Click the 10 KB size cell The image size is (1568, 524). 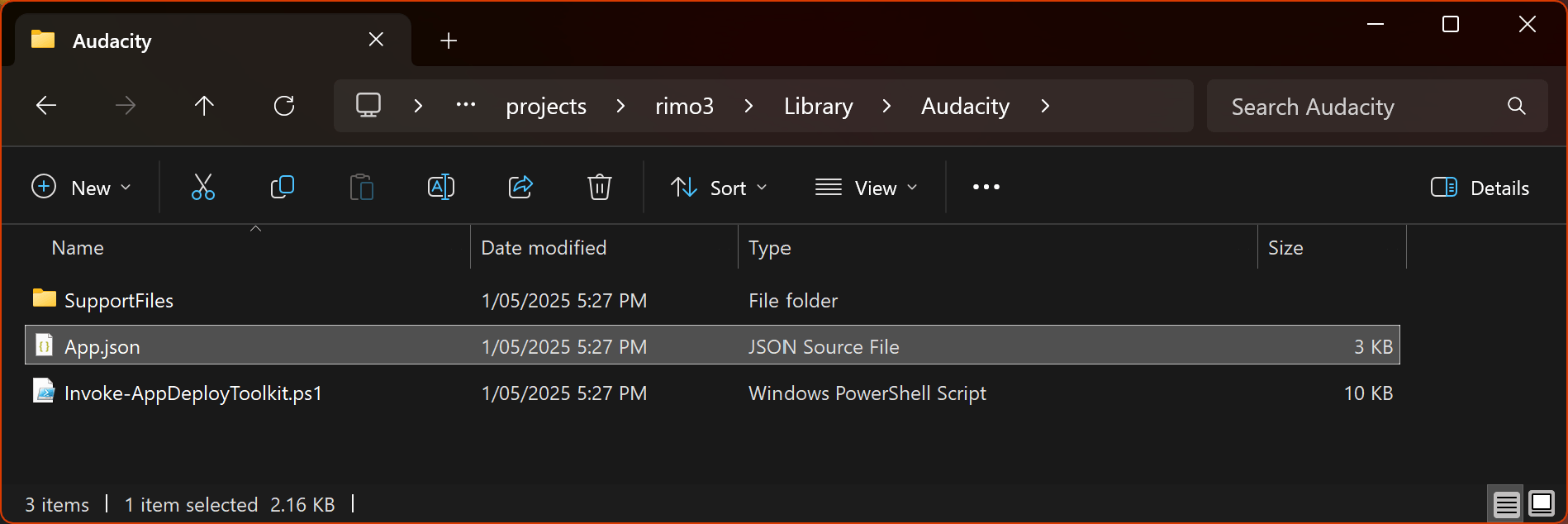(x=1368, y=393)
